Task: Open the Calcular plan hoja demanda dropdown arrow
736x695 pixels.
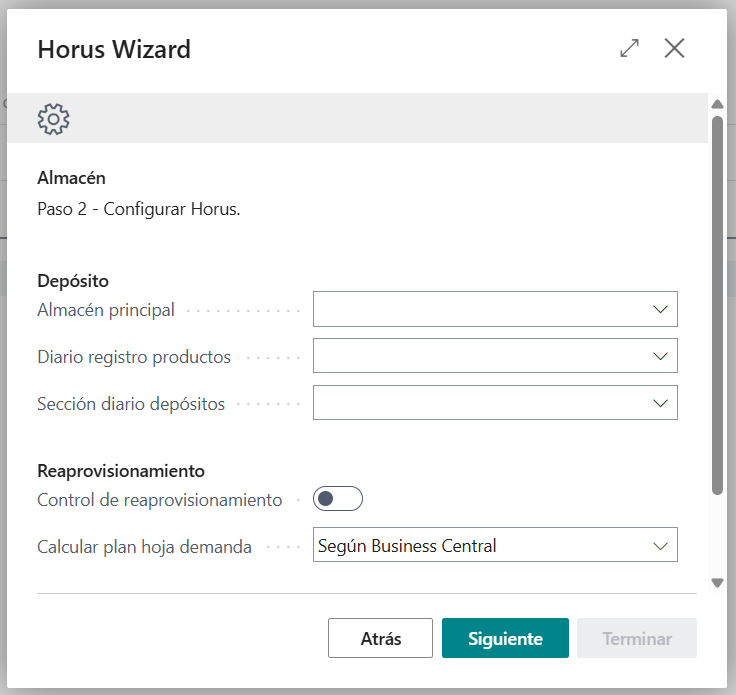Action: tap(660, 546)
